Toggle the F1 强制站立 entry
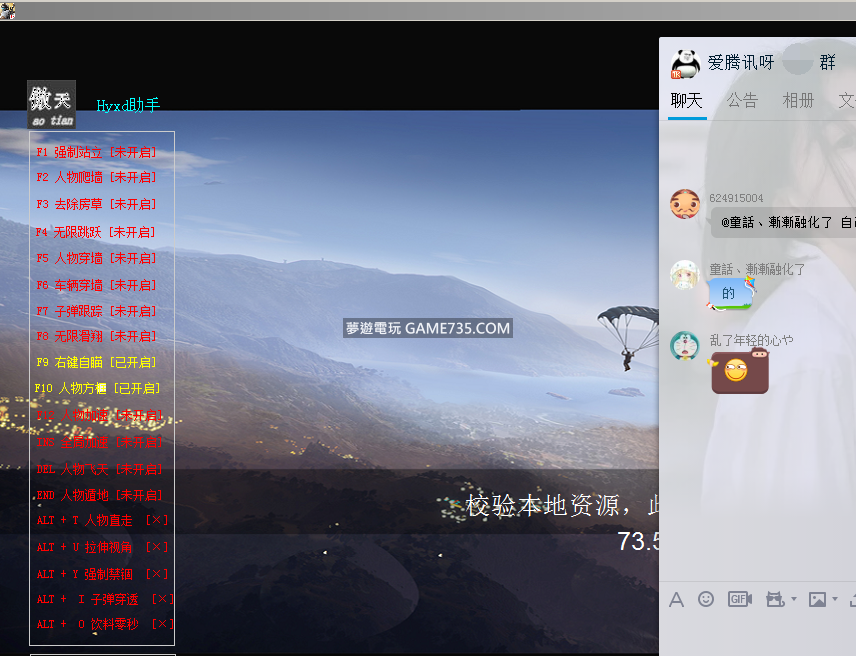856x656 pixels. click(x=97, y=152)
